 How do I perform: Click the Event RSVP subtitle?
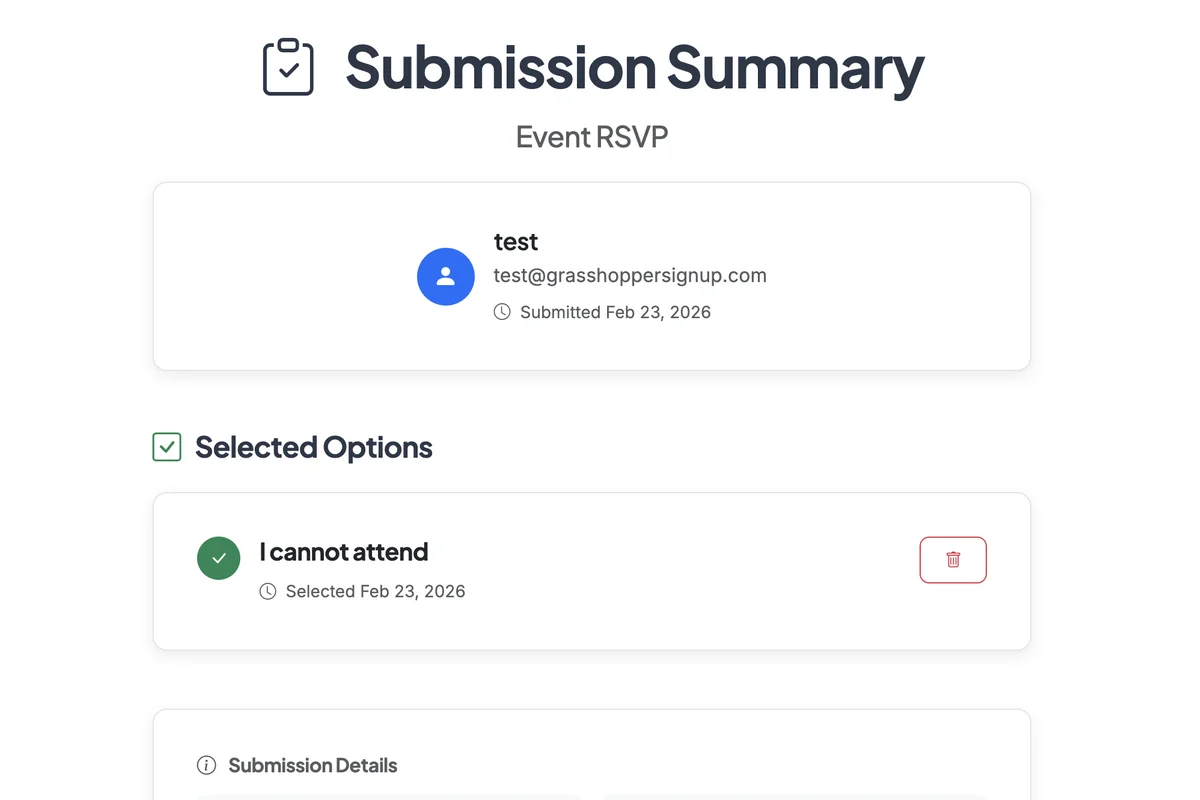click(x=592, y=137)
